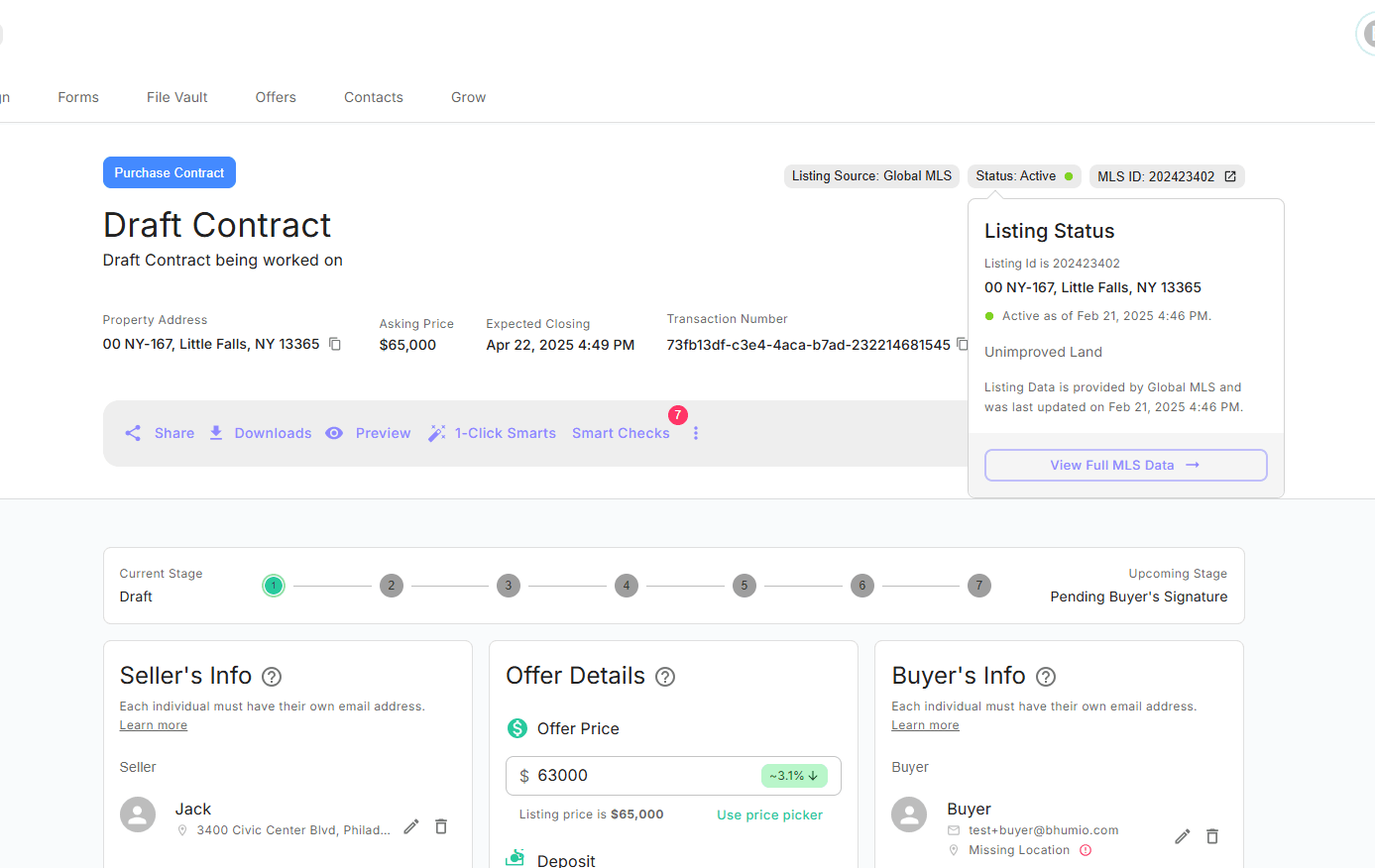Open MLS ID external link icon

pos(1230,176)
